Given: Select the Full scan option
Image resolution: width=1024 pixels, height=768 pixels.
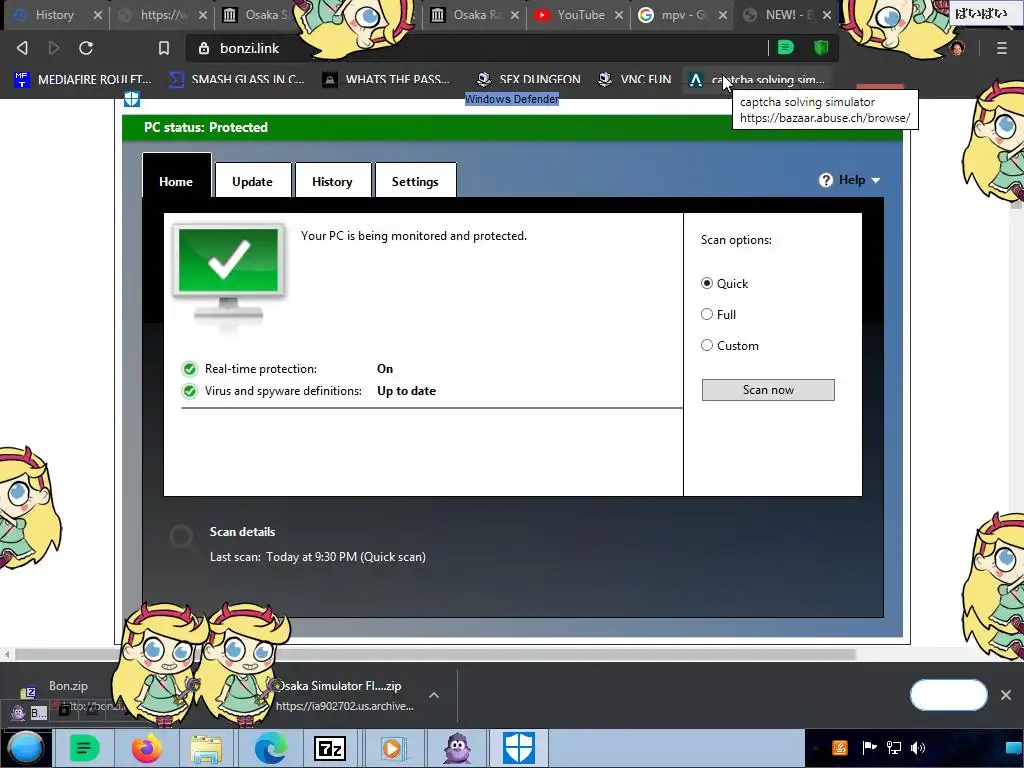Looking at the screenshot, I should pos(707,315).
